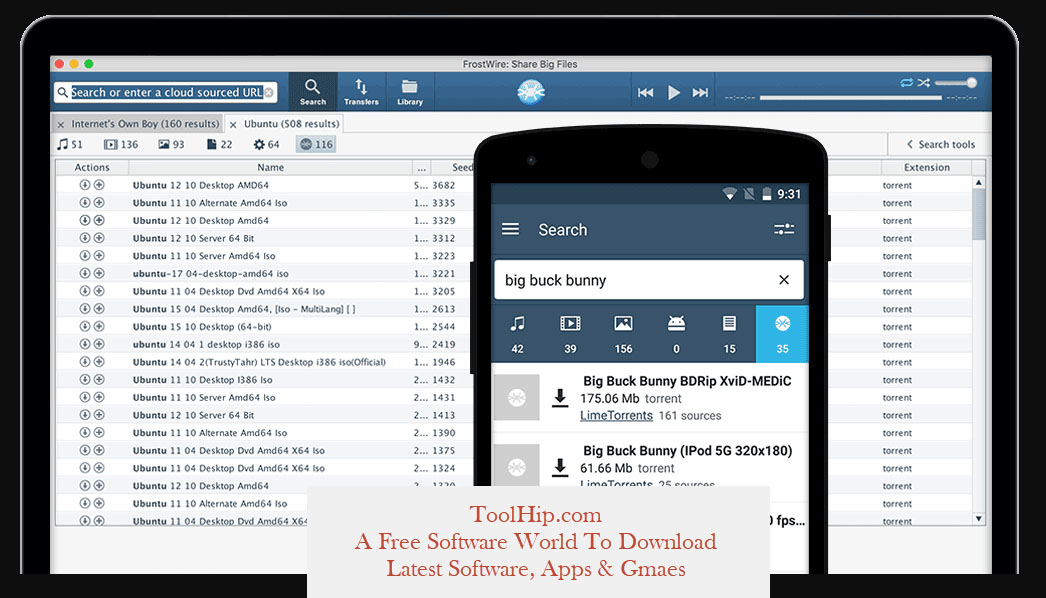The height and width of the screenshot is (598, 1046).
Task: Filter by audio results (51)
Action: pos(69,144)
